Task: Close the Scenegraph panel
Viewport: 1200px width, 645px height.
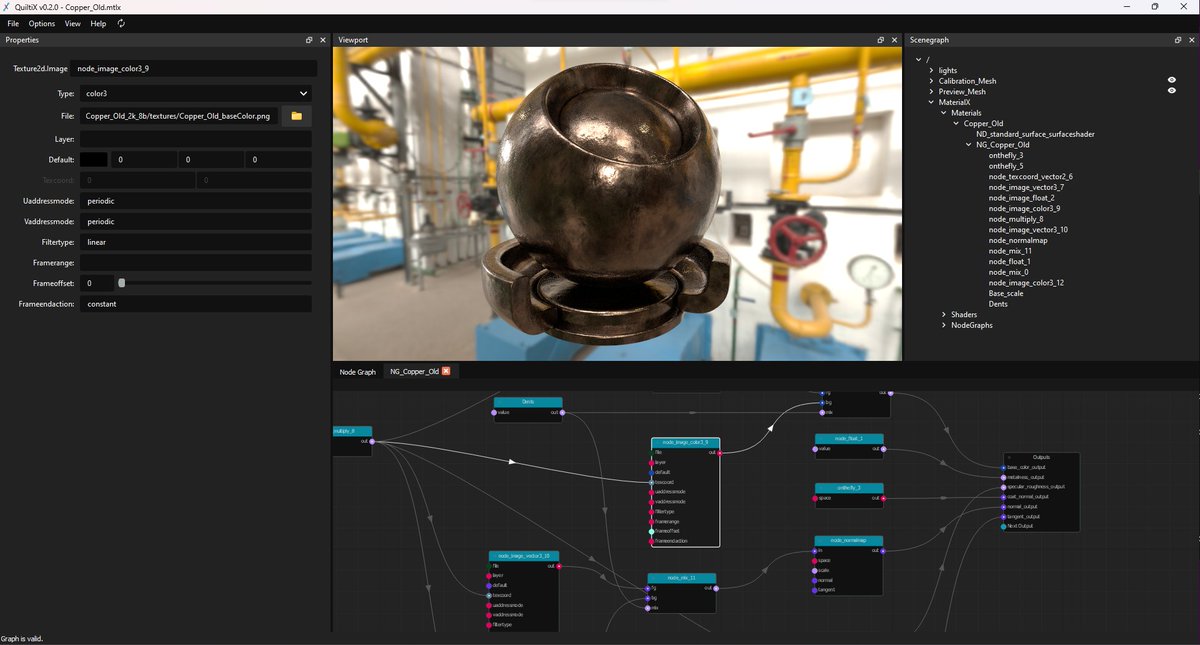Action: click(1191, 40)
